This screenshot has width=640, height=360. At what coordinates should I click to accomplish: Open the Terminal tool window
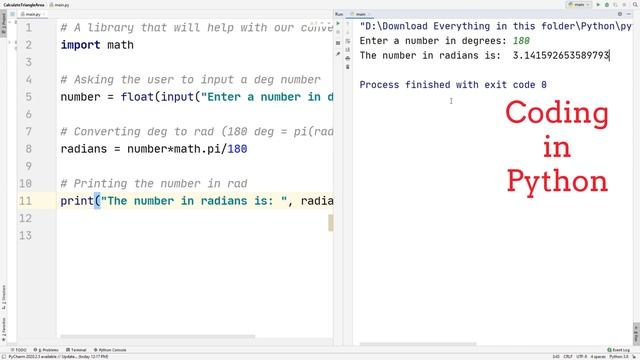[76, 350]
